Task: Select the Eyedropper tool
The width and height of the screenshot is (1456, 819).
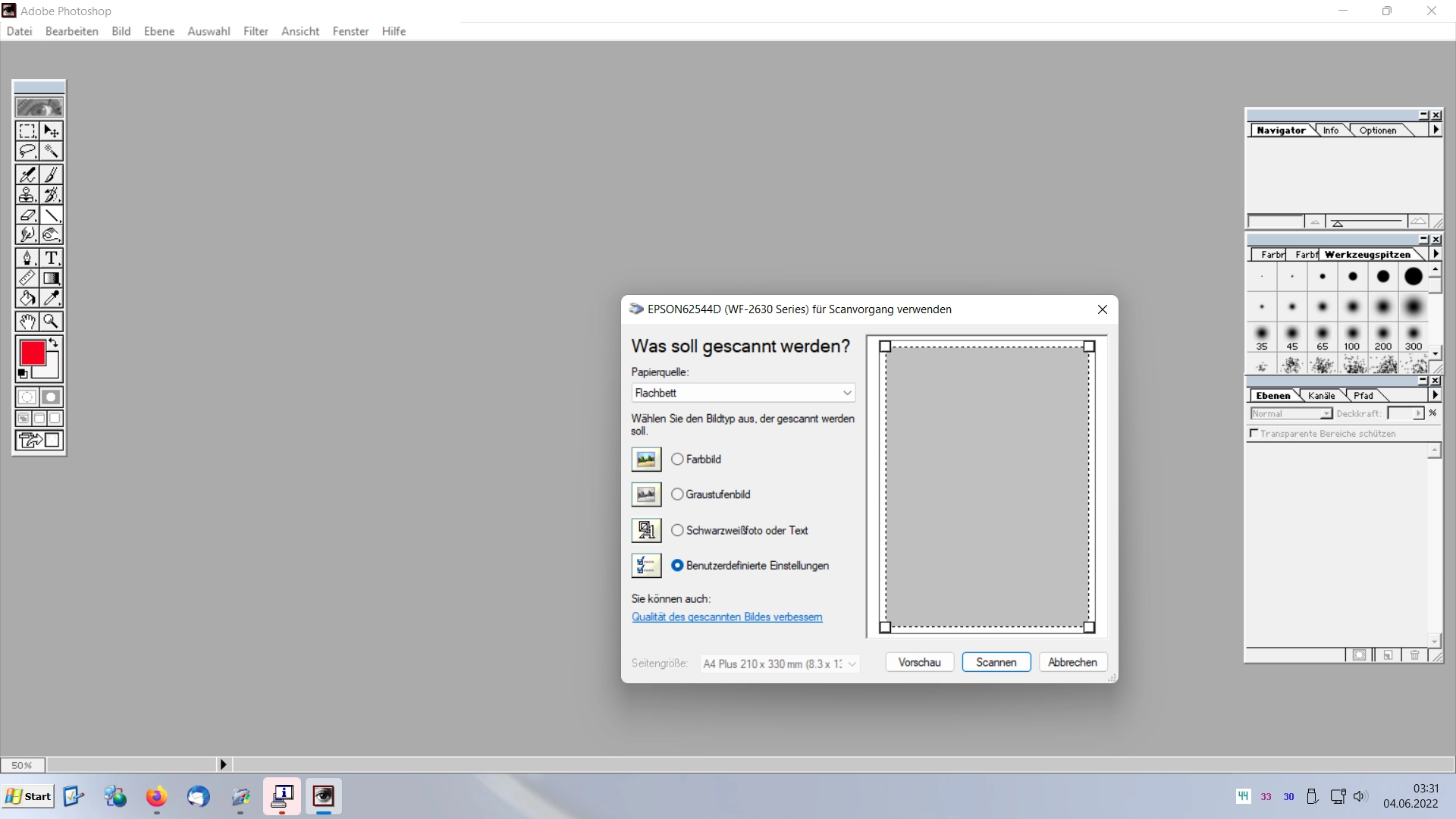Action: click(x=52, y=298)
